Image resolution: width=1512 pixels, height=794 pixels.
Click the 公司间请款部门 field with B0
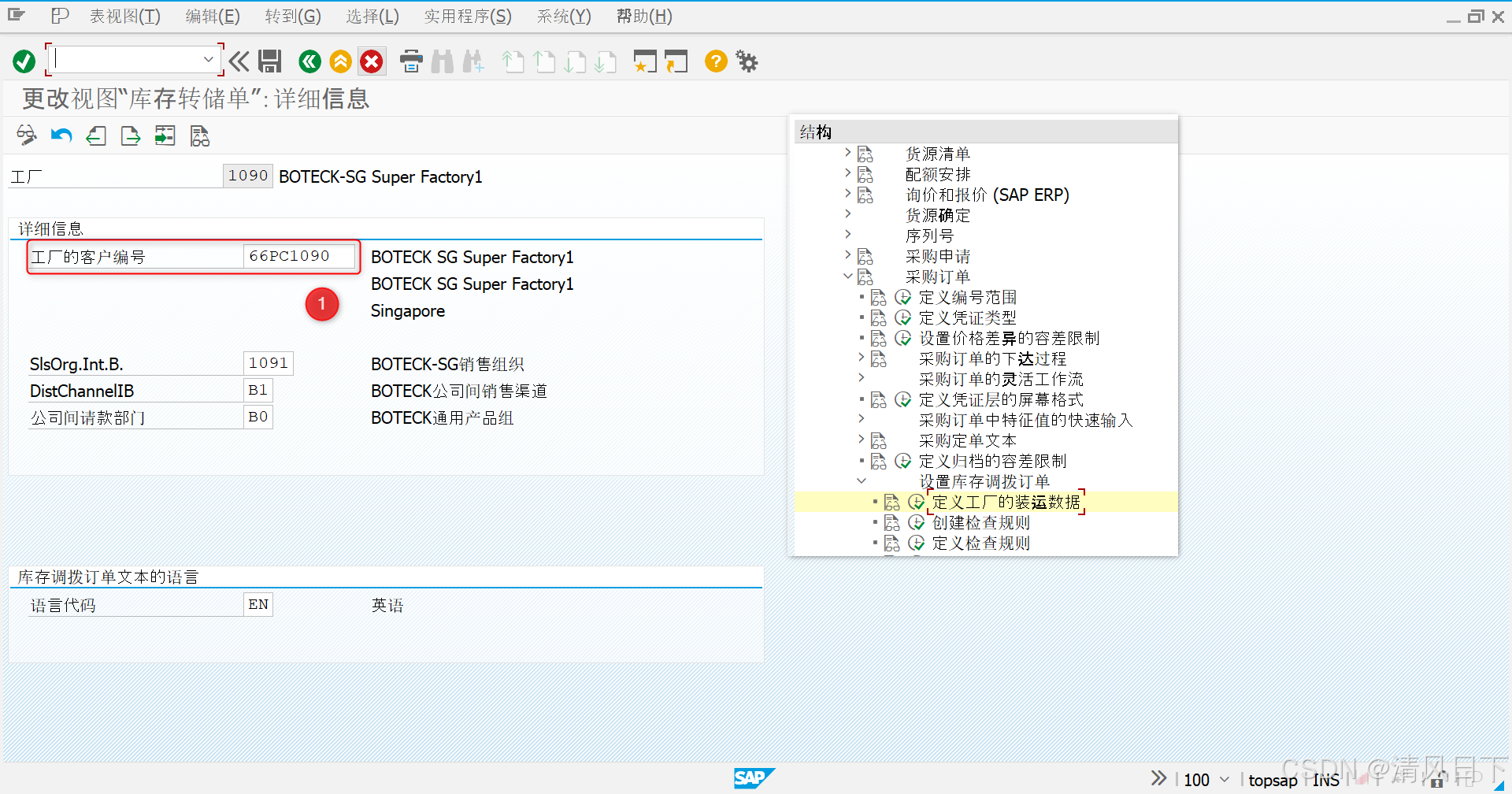(258, 417)
